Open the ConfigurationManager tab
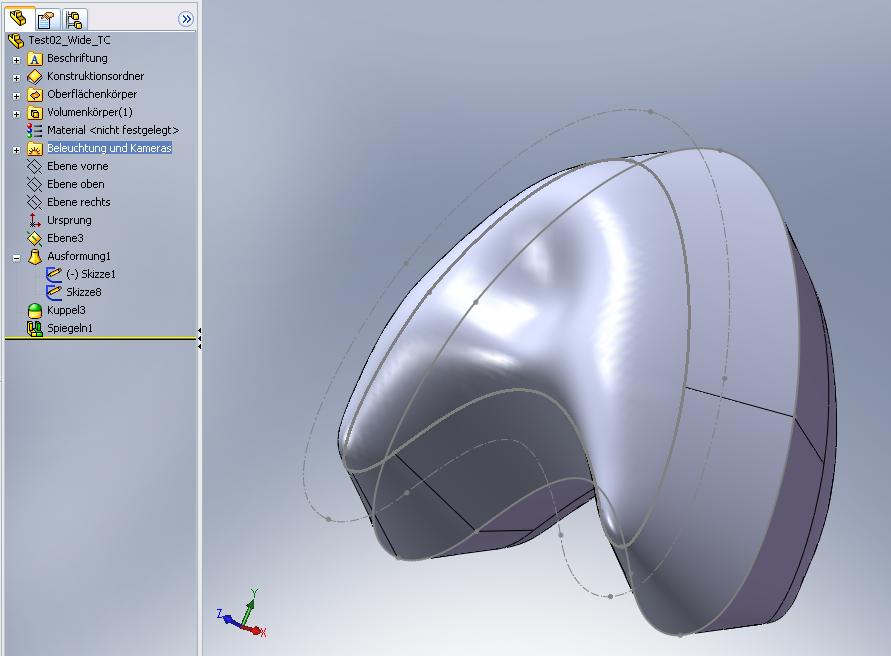The height and width of the screenshot is (656, 891). pyautogui.click(x=74, y=20)
